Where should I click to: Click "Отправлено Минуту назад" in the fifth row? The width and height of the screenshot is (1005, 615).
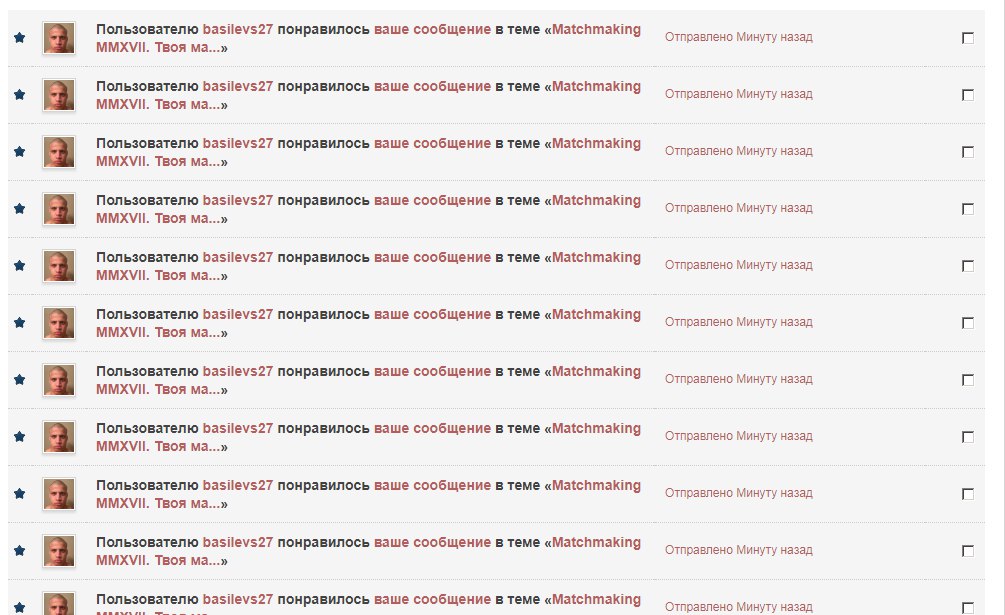pos(738,265)
